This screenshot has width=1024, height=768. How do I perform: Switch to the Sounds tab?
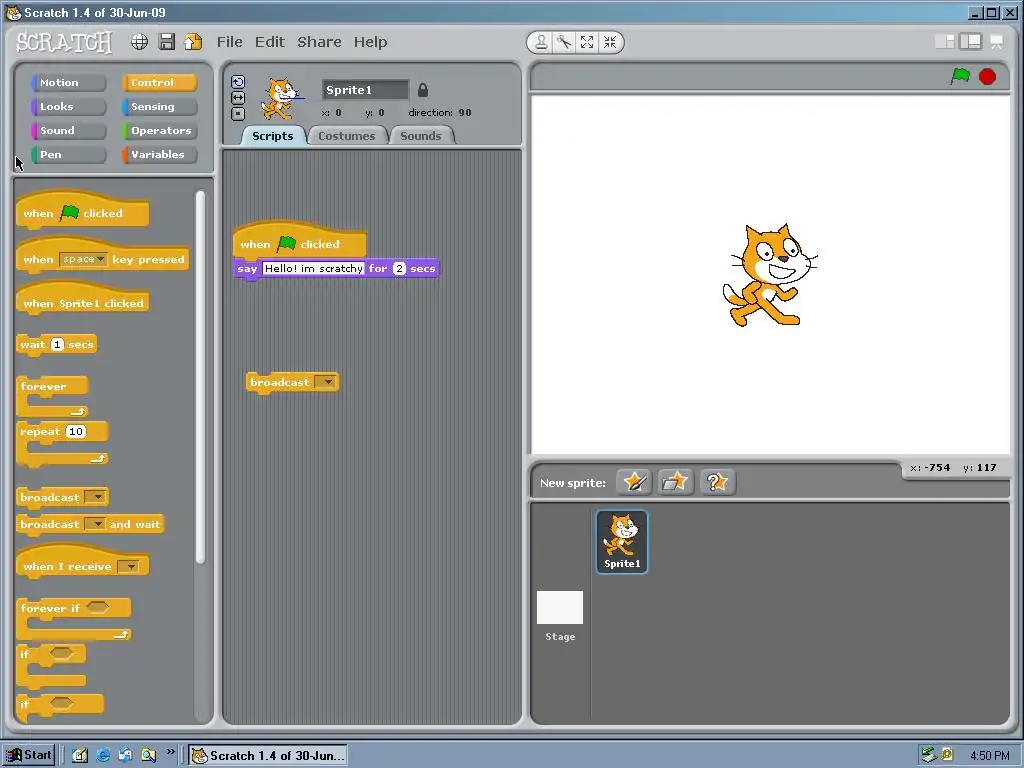tap(421, 136)
